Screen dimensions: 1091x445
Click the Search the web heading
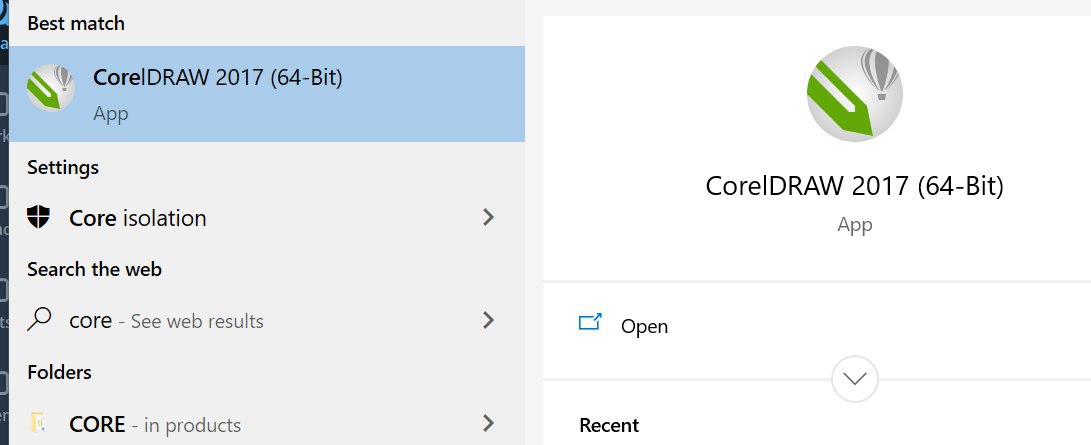tap(95, 269)
